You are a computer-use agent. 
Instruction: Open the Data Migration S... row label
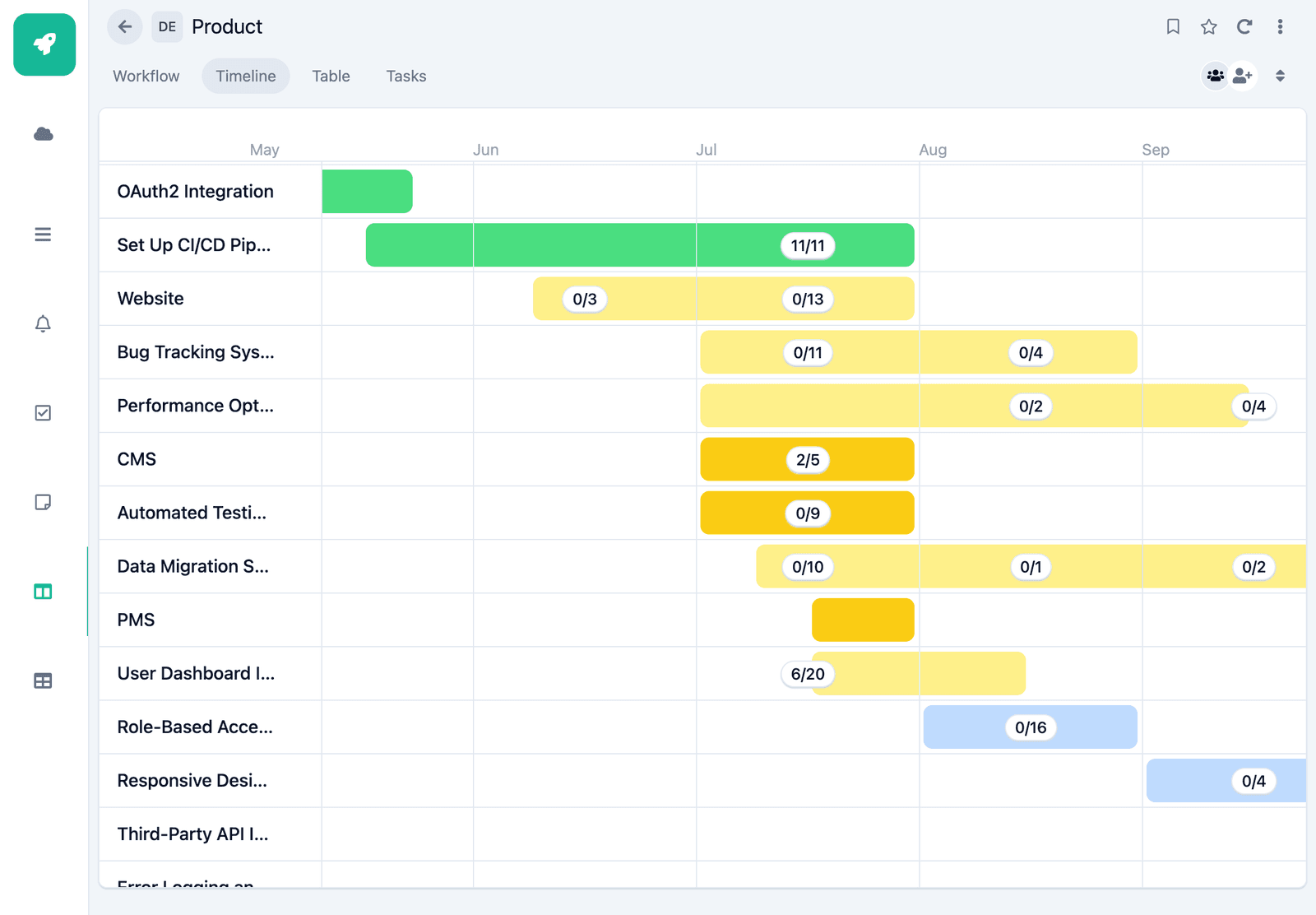pyautogui.click(x=193, y=566)
